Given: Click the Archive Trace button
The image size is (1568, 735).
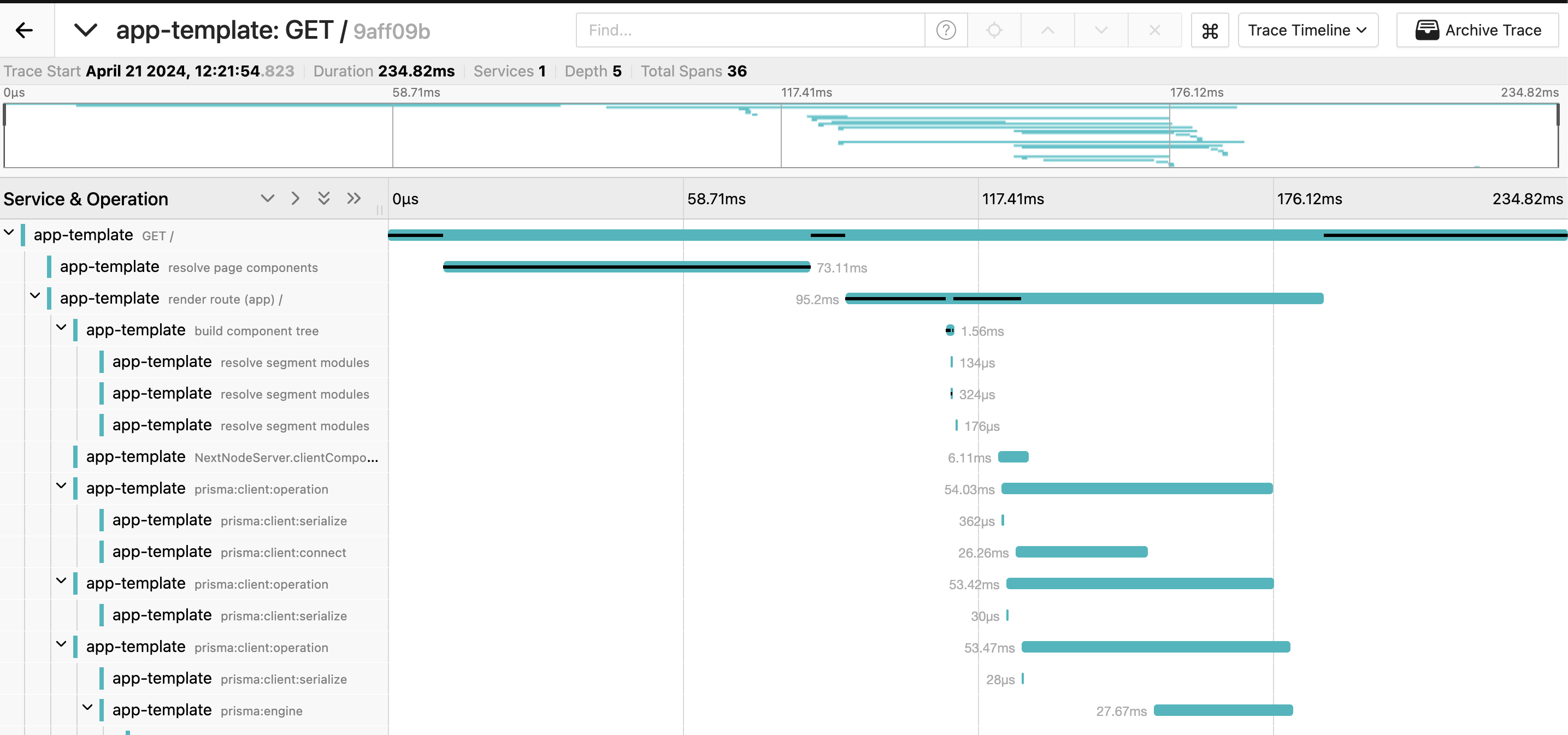Looking at the screenshot, I should [x=1477, y=31].
